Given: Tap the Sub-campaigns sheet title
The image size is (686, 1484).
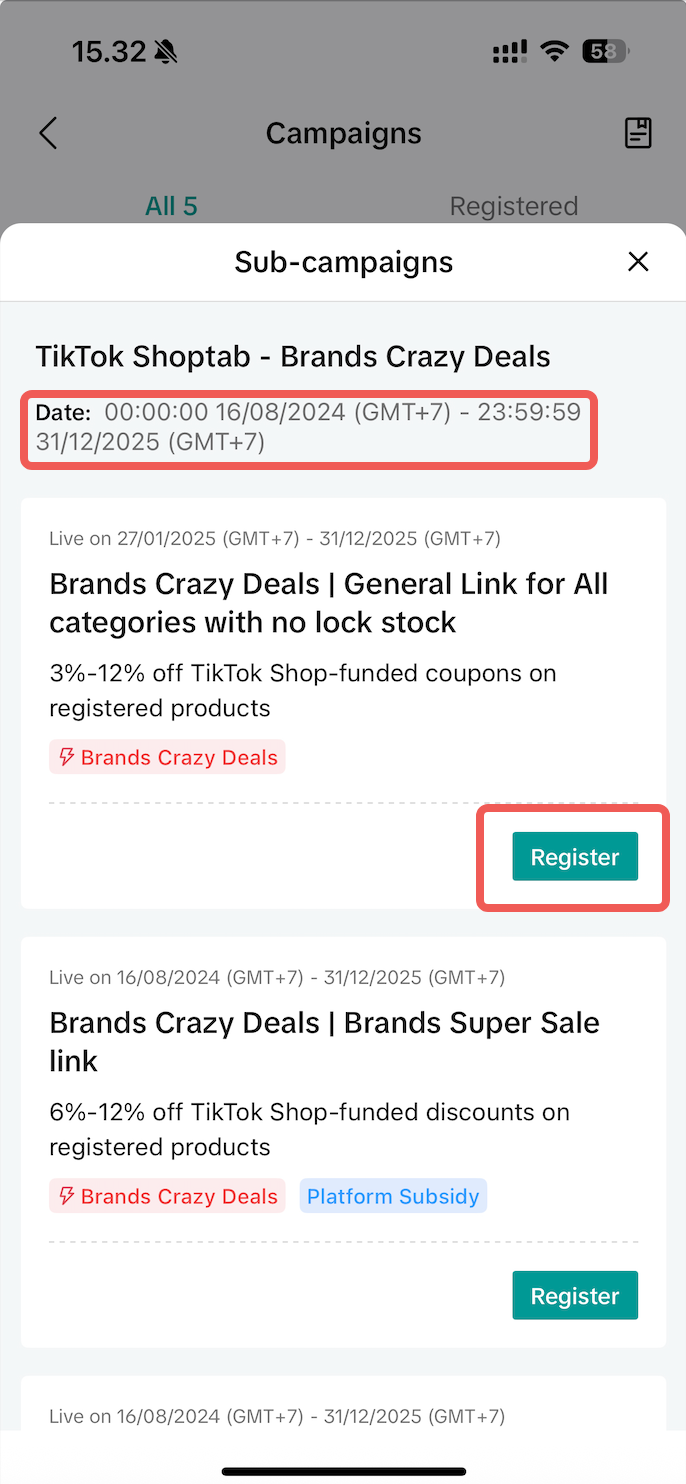Looking at the screenshot, I should (x=343, y=262).
